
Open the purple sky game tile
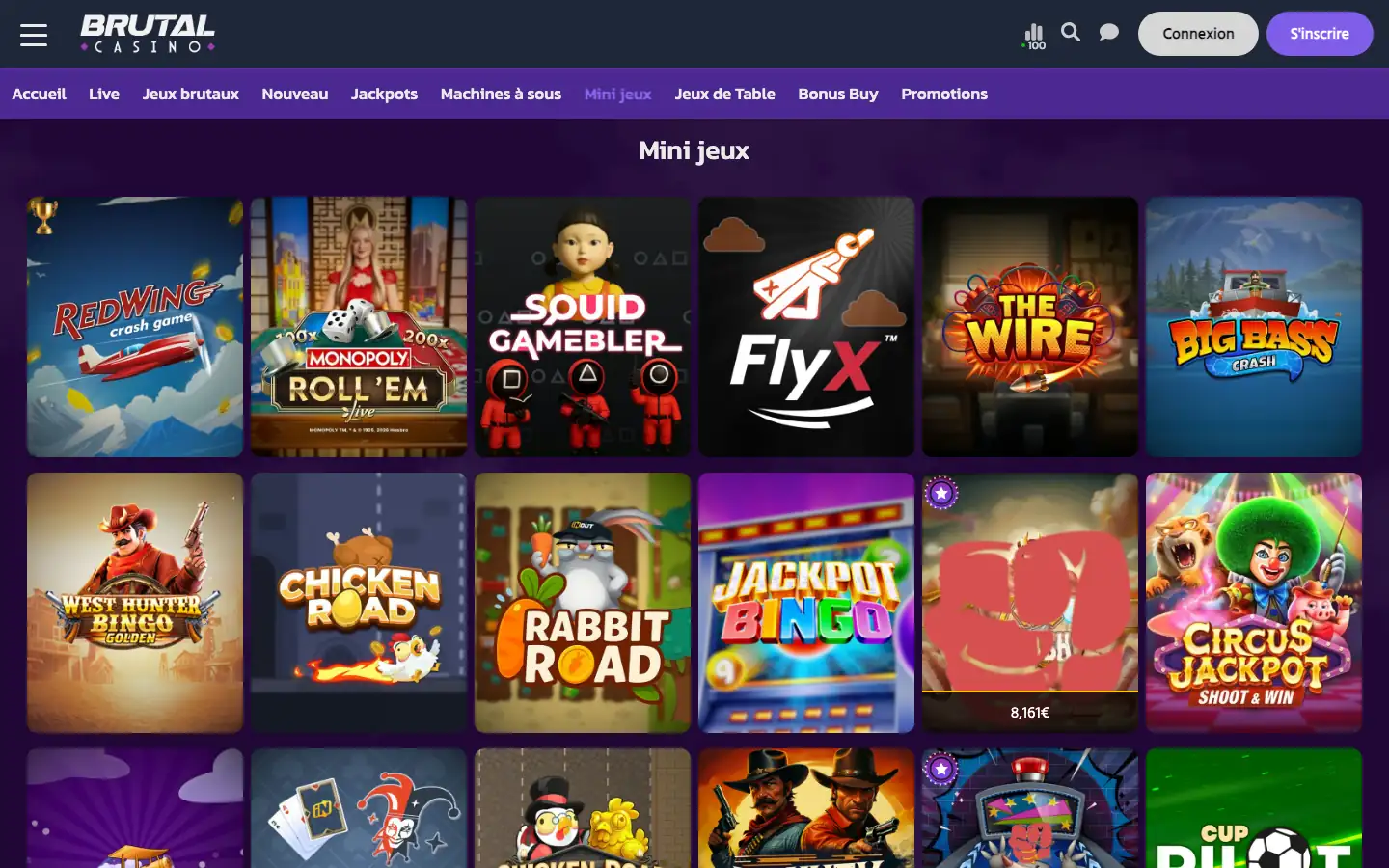135,808
